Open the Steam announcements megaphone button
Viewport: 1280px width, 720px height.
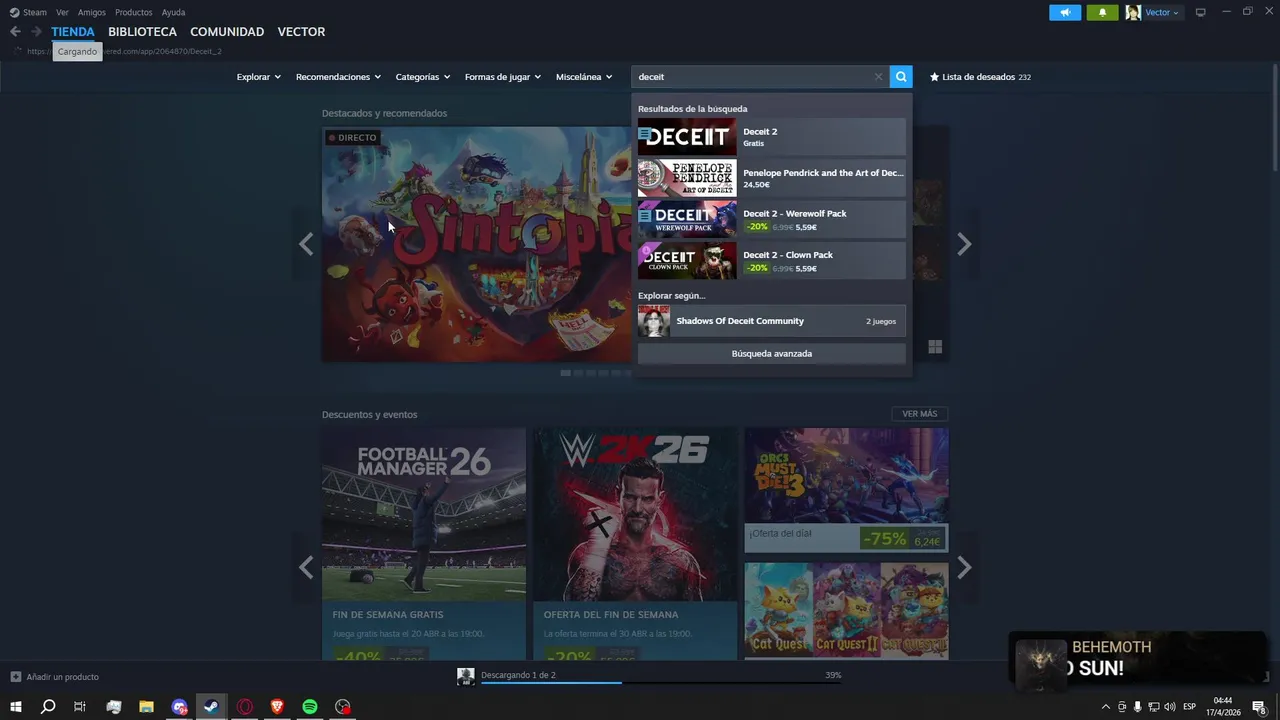pos(1065,13)
